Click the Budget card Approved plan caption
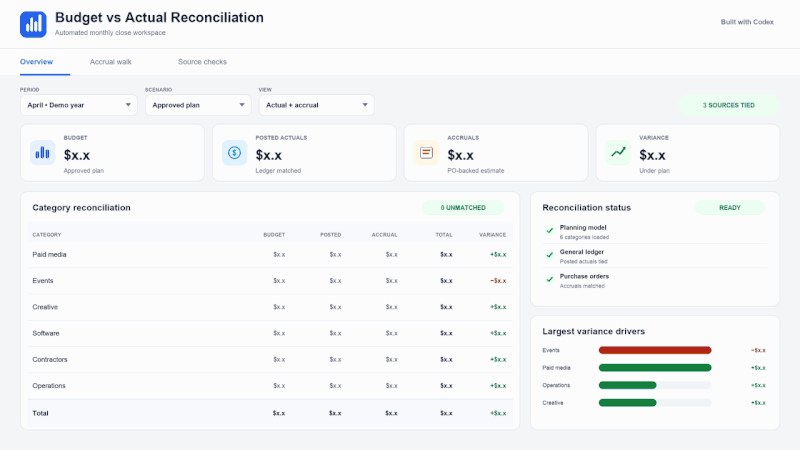 tap(84, 171)
